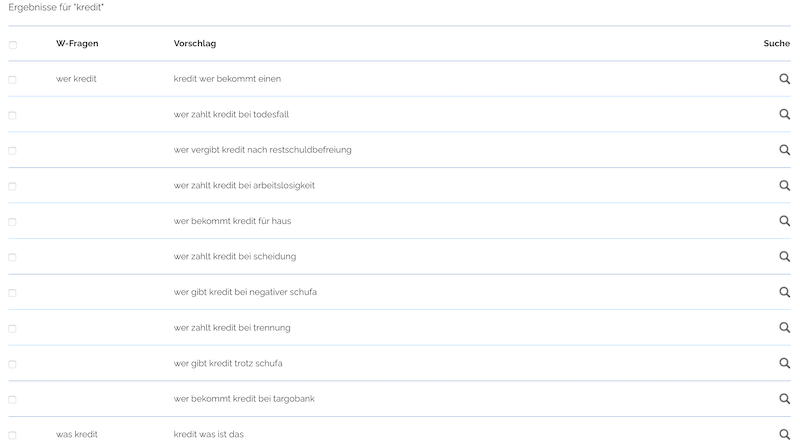This screenshot has height=448, width=800.
Task: Open search for 'wer zahlt kredit bei arbeitslosigkeit'
Action: [x=785, y=186]
